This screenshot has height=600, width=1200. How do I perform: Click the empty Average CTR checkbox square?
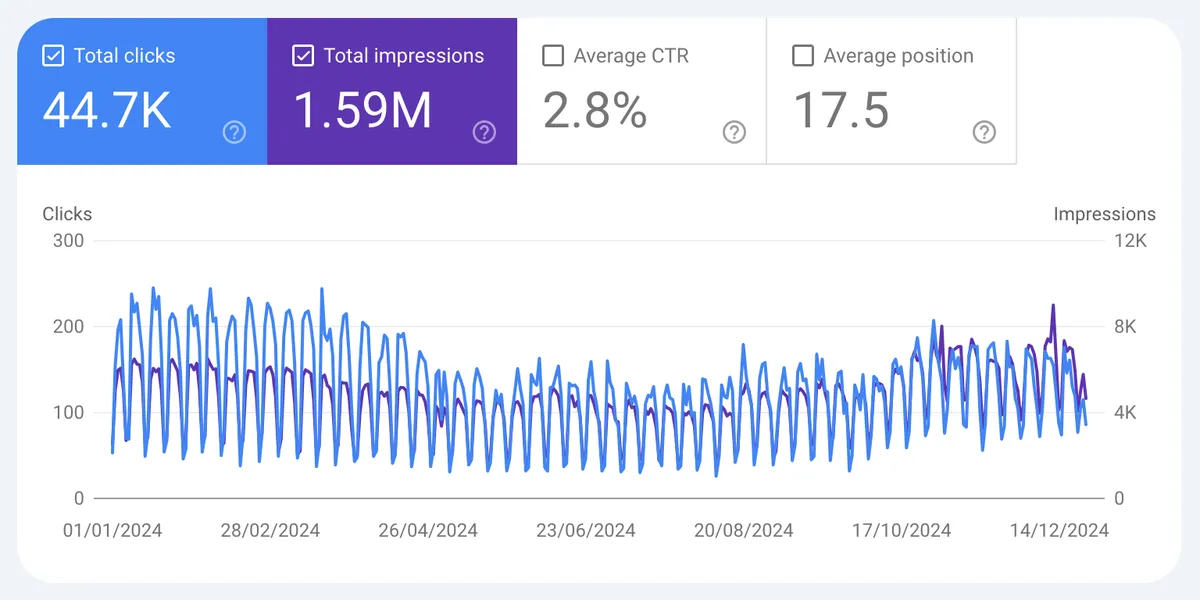pyautogui.click(x=553, y=56)
